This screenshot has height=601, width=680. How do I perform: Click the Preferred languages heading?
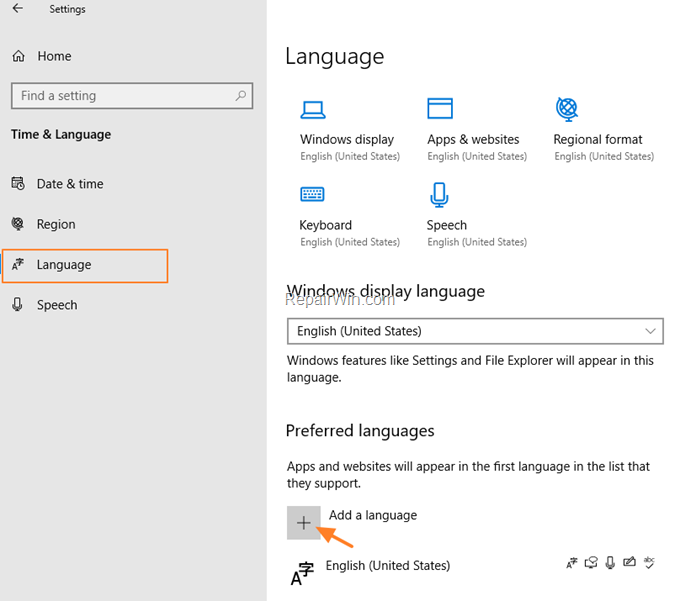(360, 431)
